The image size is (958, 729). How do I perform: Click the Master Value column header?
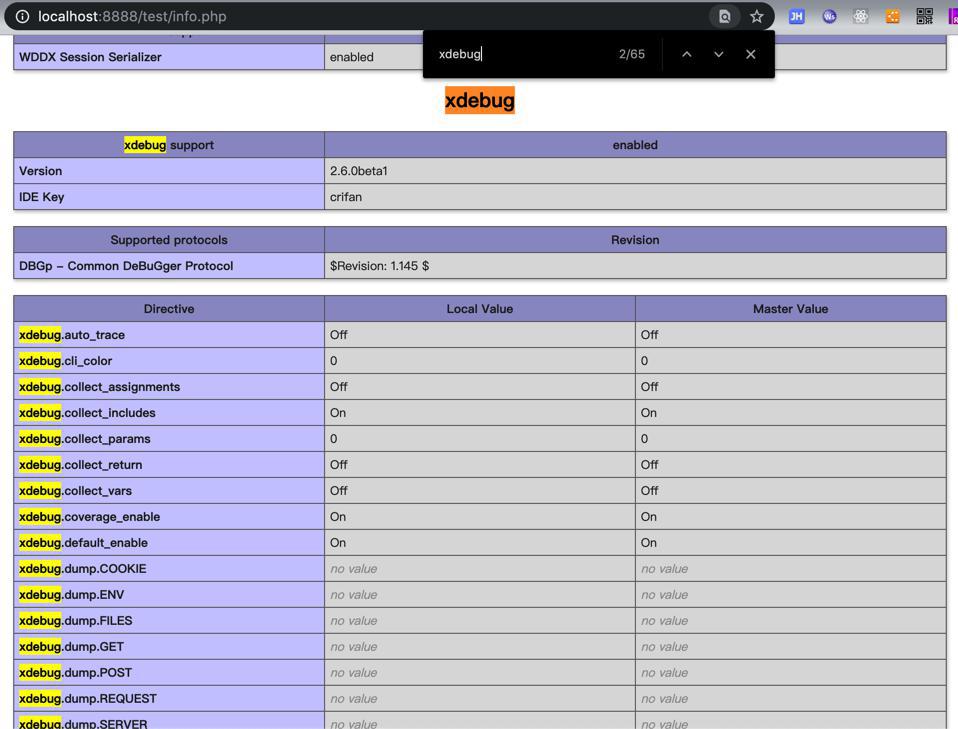click(x=791, y=309)
